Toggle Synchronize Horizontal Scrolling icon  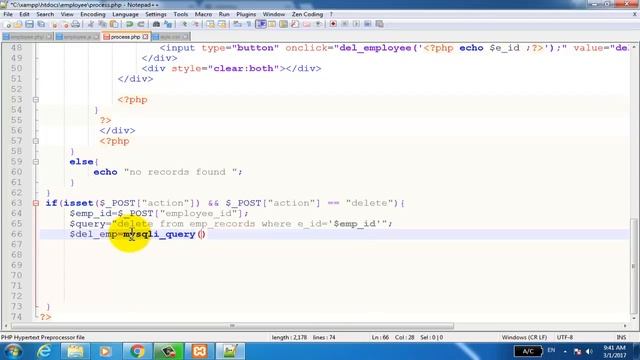[222, 24]
